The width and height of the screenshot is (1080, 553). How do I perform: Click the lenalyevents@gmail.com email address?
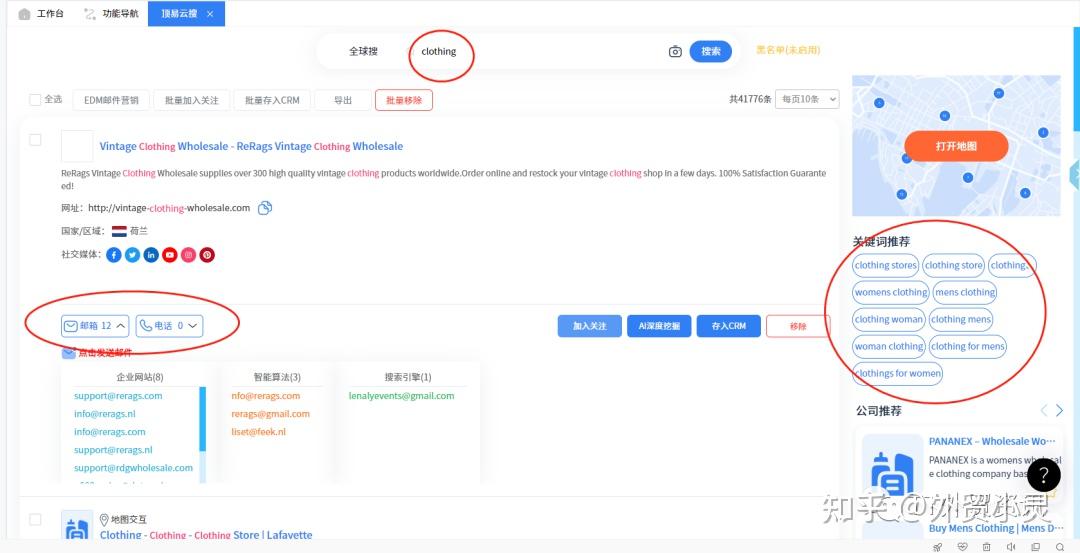tap(402, 395)
